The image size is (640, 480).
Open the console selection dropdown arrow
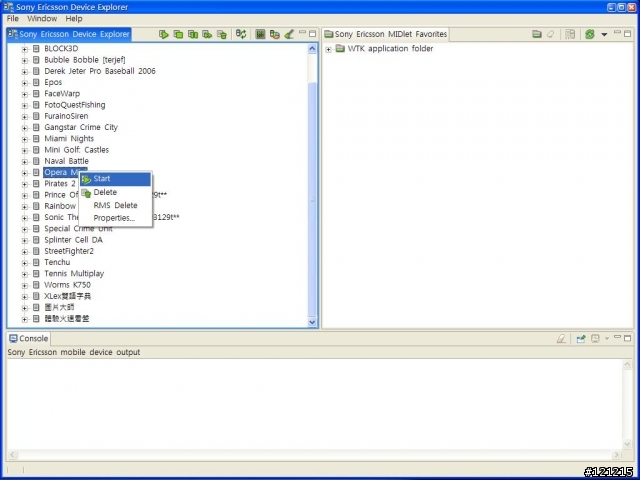pos(607,338)
